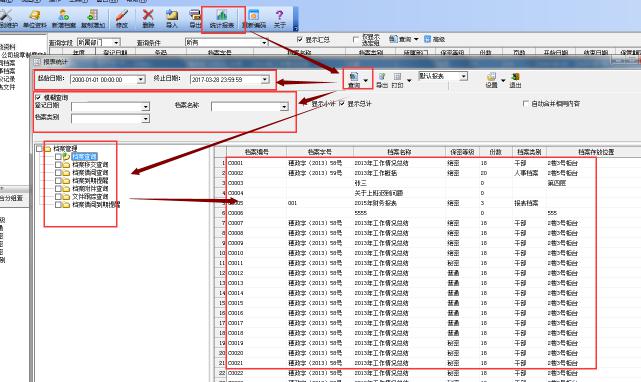Toggle the 自动合并相同内容 checkbox
This screenshot has width=641, height=382.
point(526,103)
